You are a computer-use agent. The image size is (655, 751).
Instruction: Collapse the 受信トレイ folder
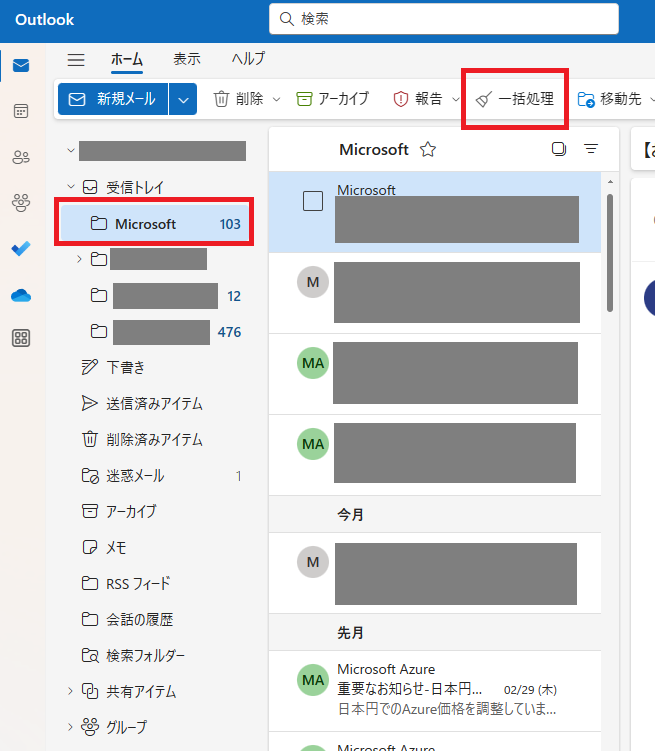(x=71, y=187)
